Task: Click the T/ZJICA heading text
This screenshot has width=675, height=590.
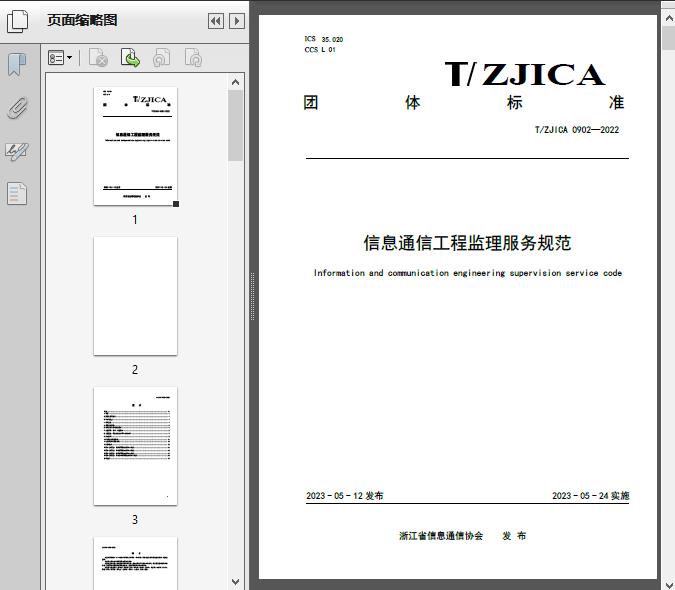Action: click(524, 74)
